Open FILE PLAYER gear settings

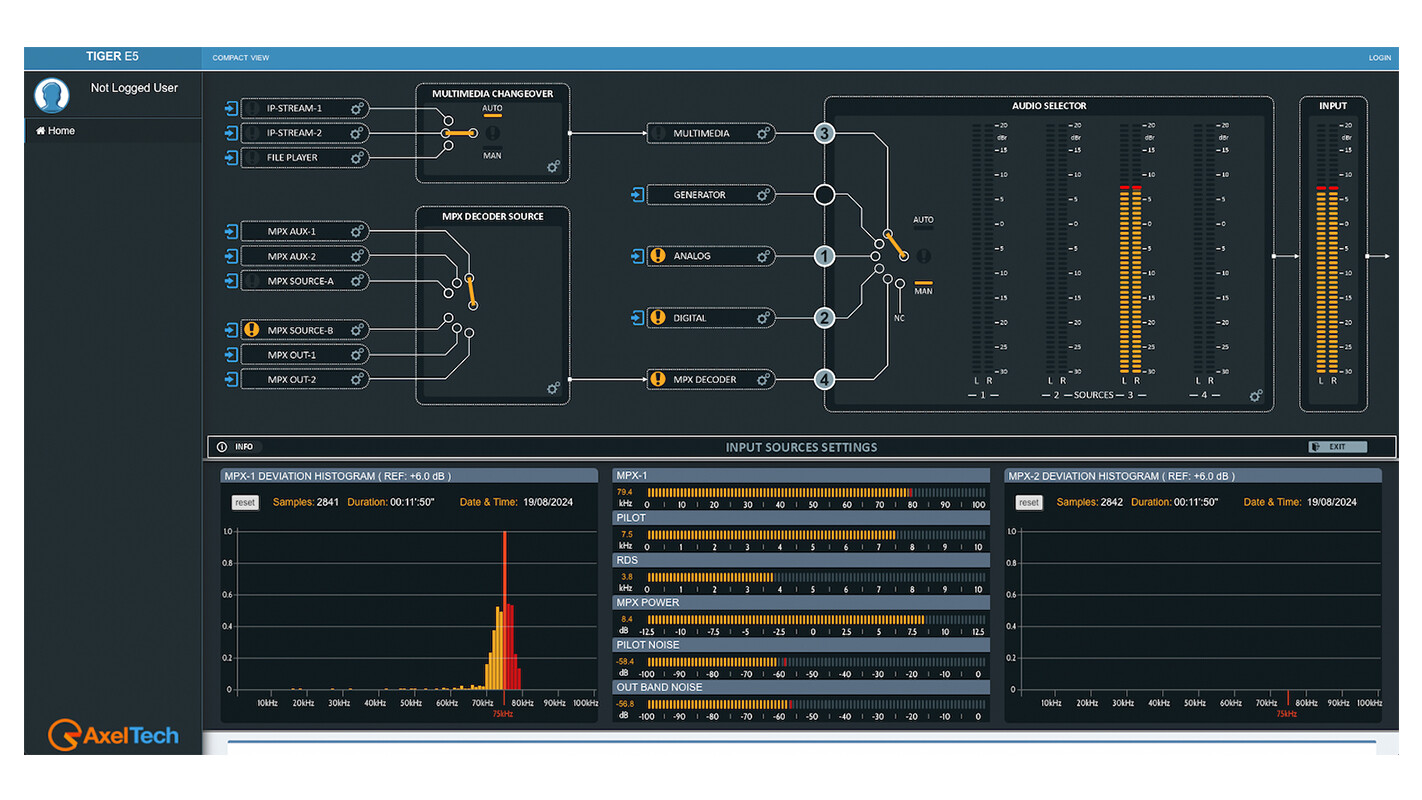coord(358,157)
